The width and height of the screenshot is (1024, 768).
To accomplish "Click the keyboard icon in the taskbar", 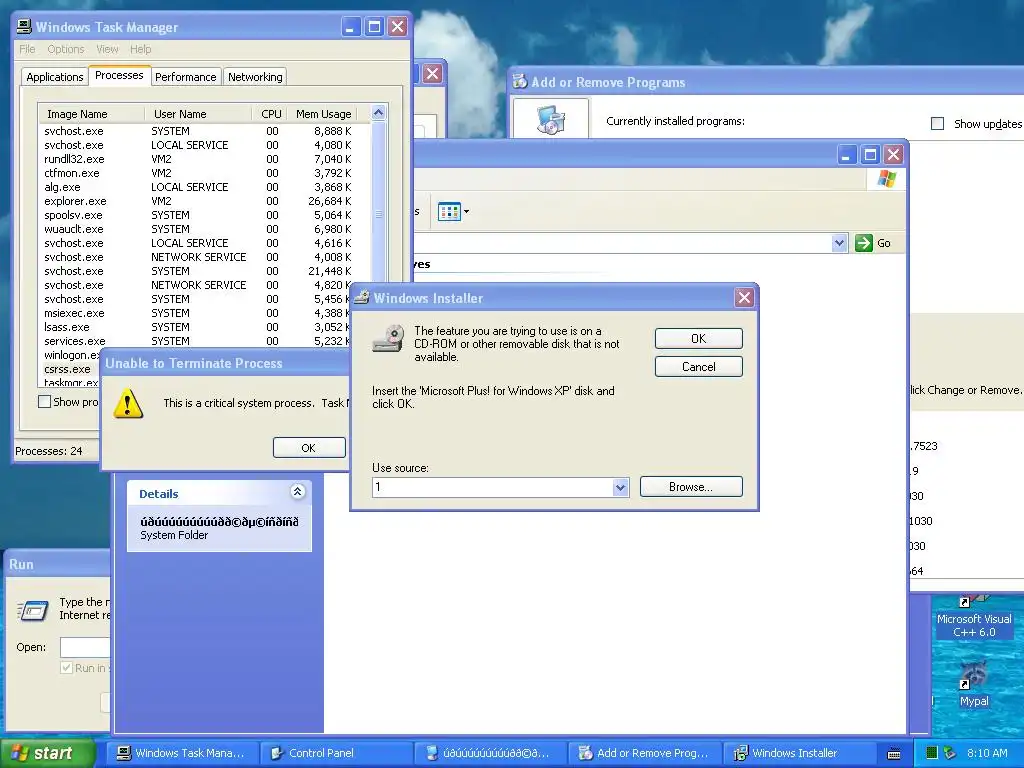I will pyautogui.click(x=894, y=754).
